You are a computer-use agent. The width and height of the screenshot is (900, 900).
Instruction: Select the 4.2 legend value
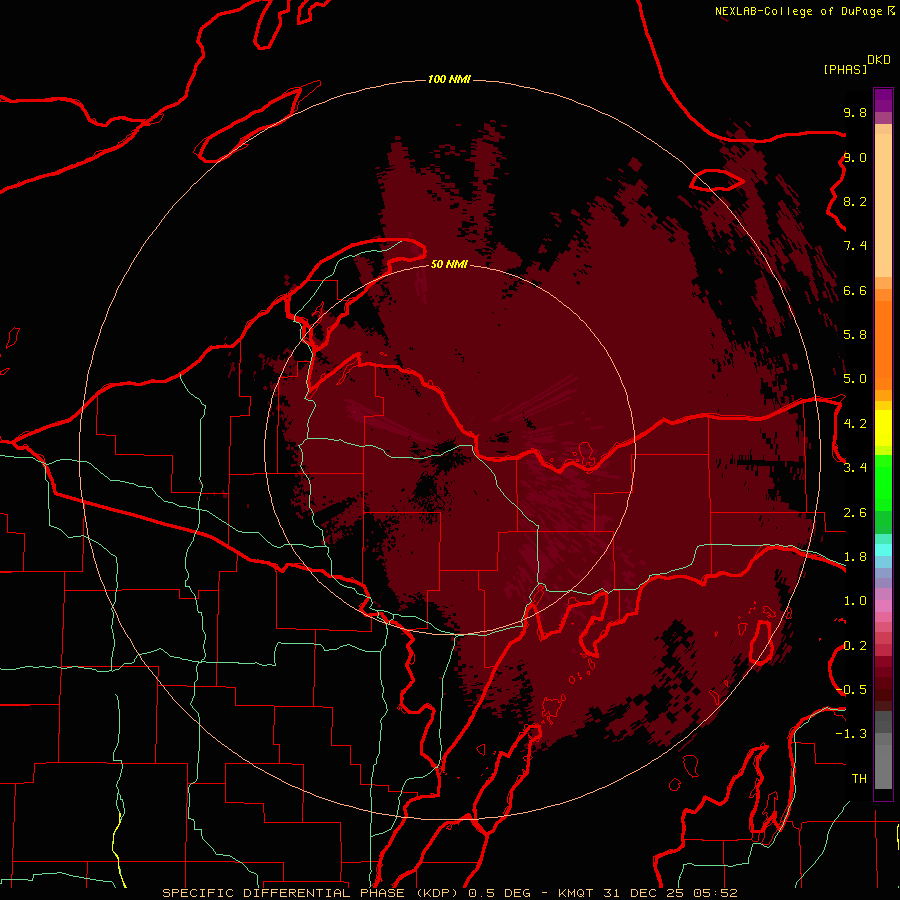pyautogui.click(x=855, y=424)
